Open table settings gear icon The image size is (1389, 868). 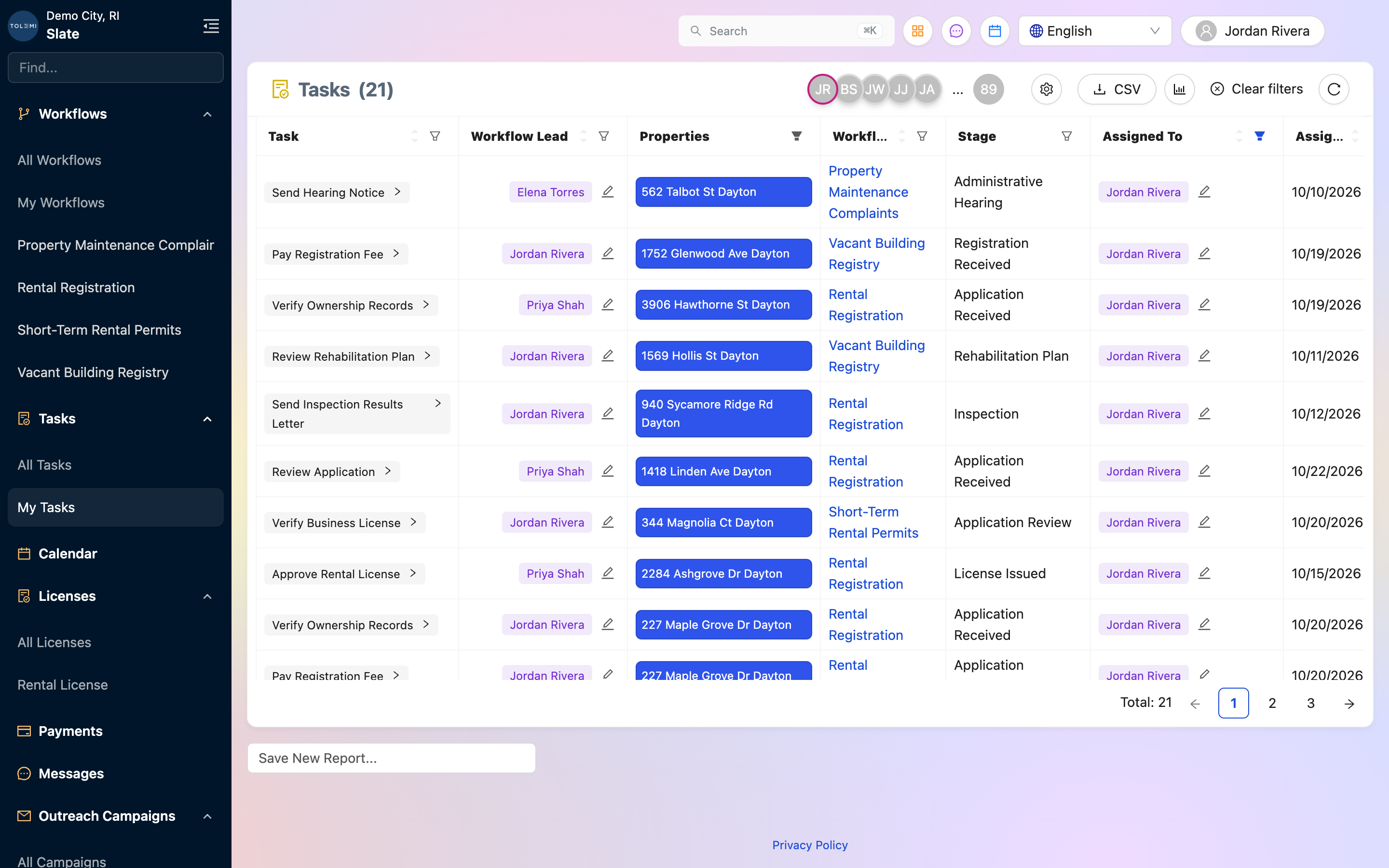[1046, 90]
